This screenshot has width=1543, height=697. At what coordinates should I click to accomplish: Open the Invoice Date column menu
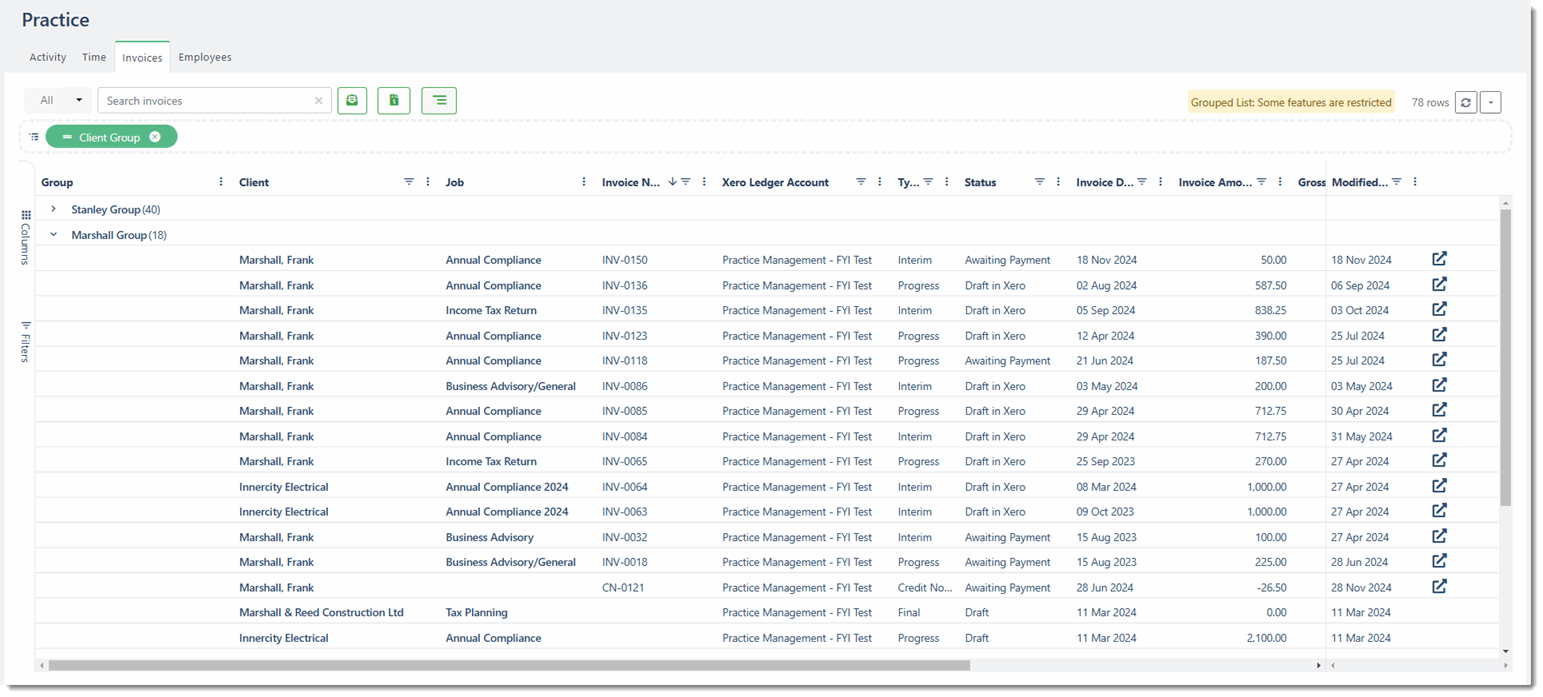click(1160, 182)
